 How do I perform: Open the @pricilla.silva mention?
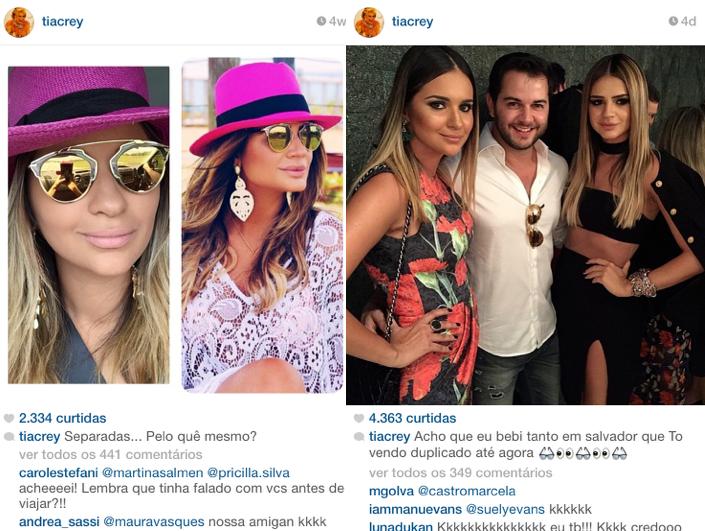point(248,473)
